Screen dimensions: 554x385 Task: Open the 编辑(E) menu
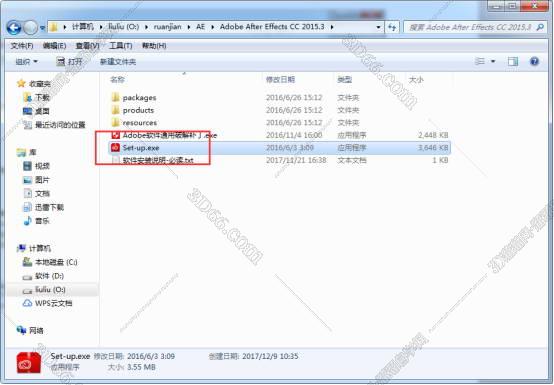54,46
